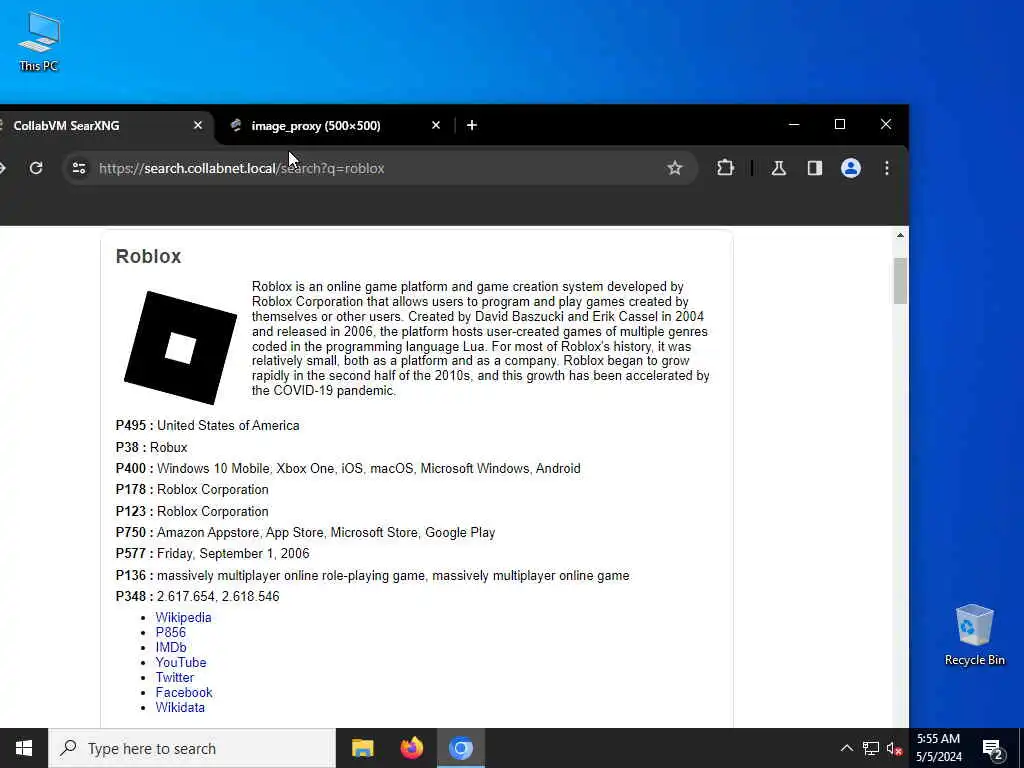The width and height of the screenshot is (1024, 768).
Task: Open network status tray icon
Action: 871,748
